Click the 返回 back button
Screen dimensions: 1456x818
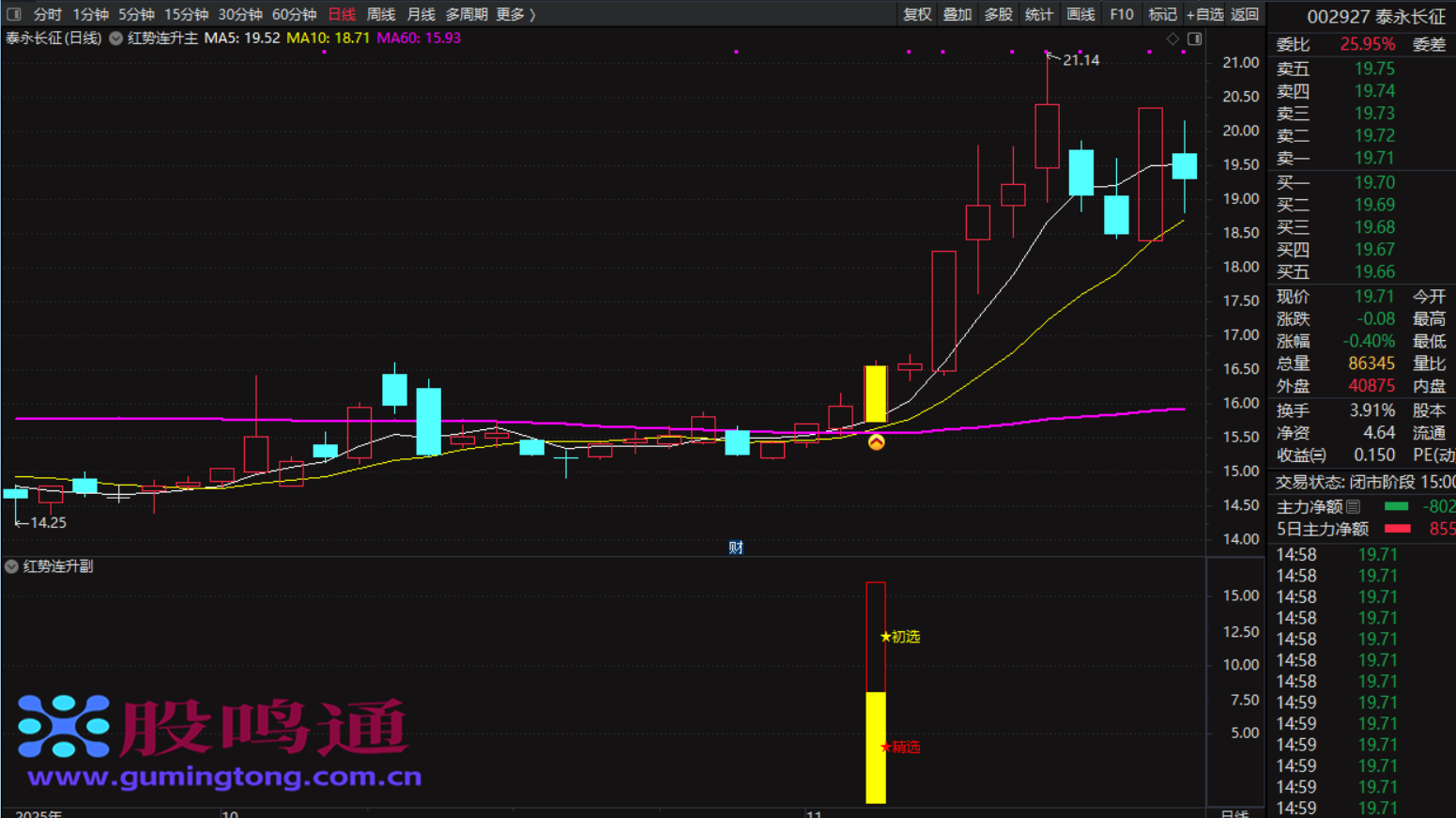(1245, 14)
